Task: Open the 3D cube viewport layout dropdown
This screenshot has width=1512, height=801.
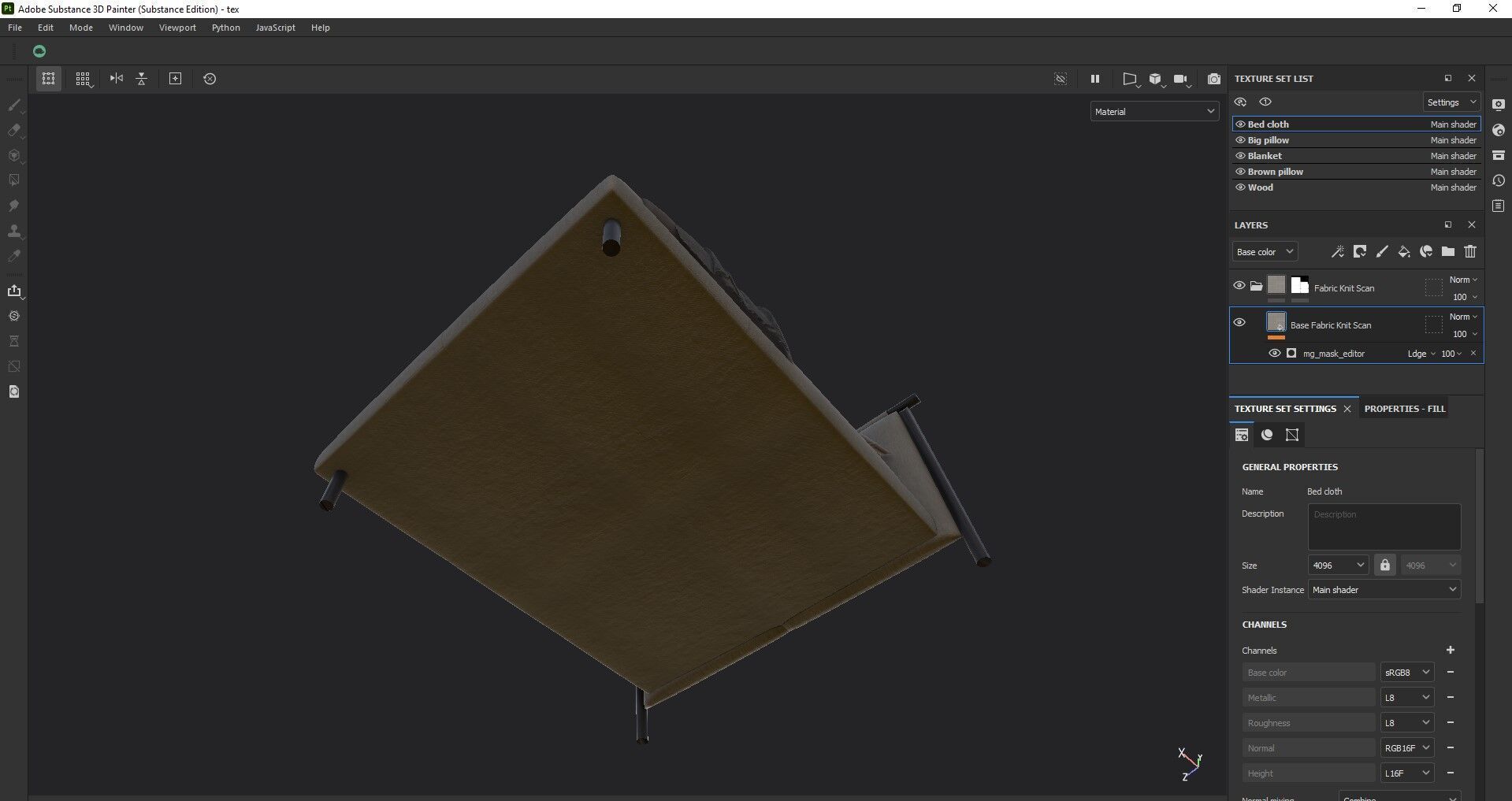Action: (1156, 79)
